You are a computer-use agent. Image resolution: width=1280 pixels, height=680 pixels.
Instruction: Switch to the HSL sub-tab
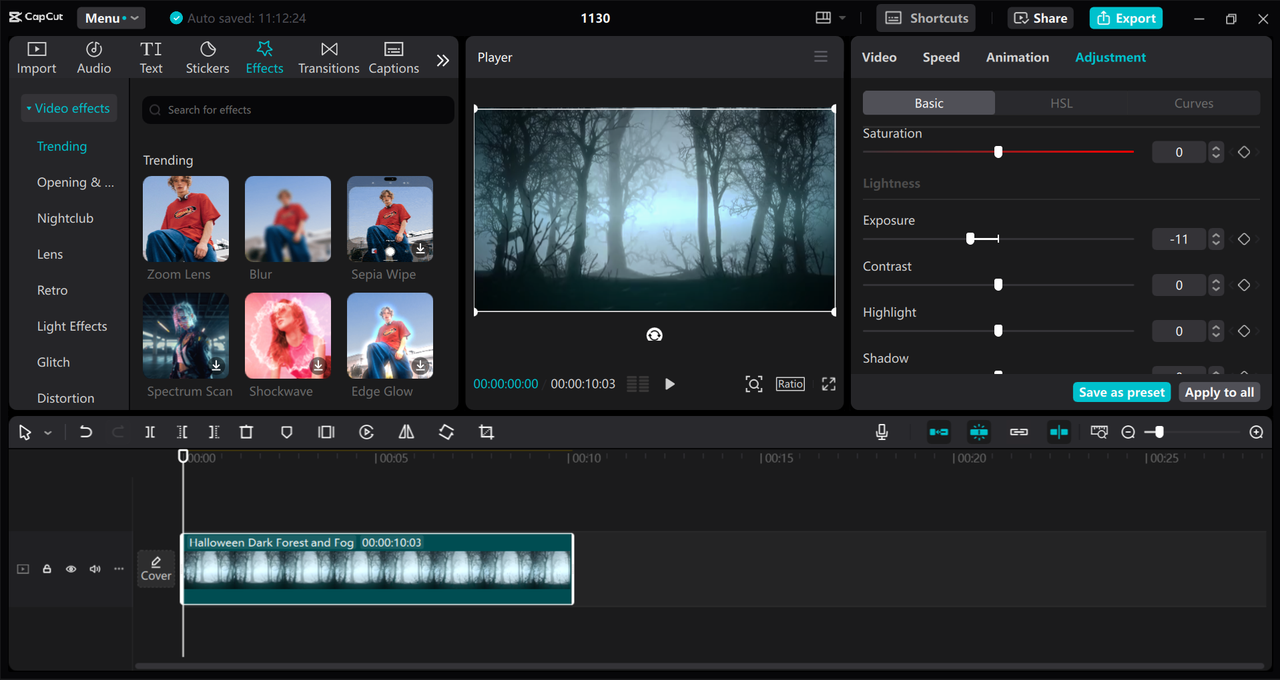[x=1061, y=103]
